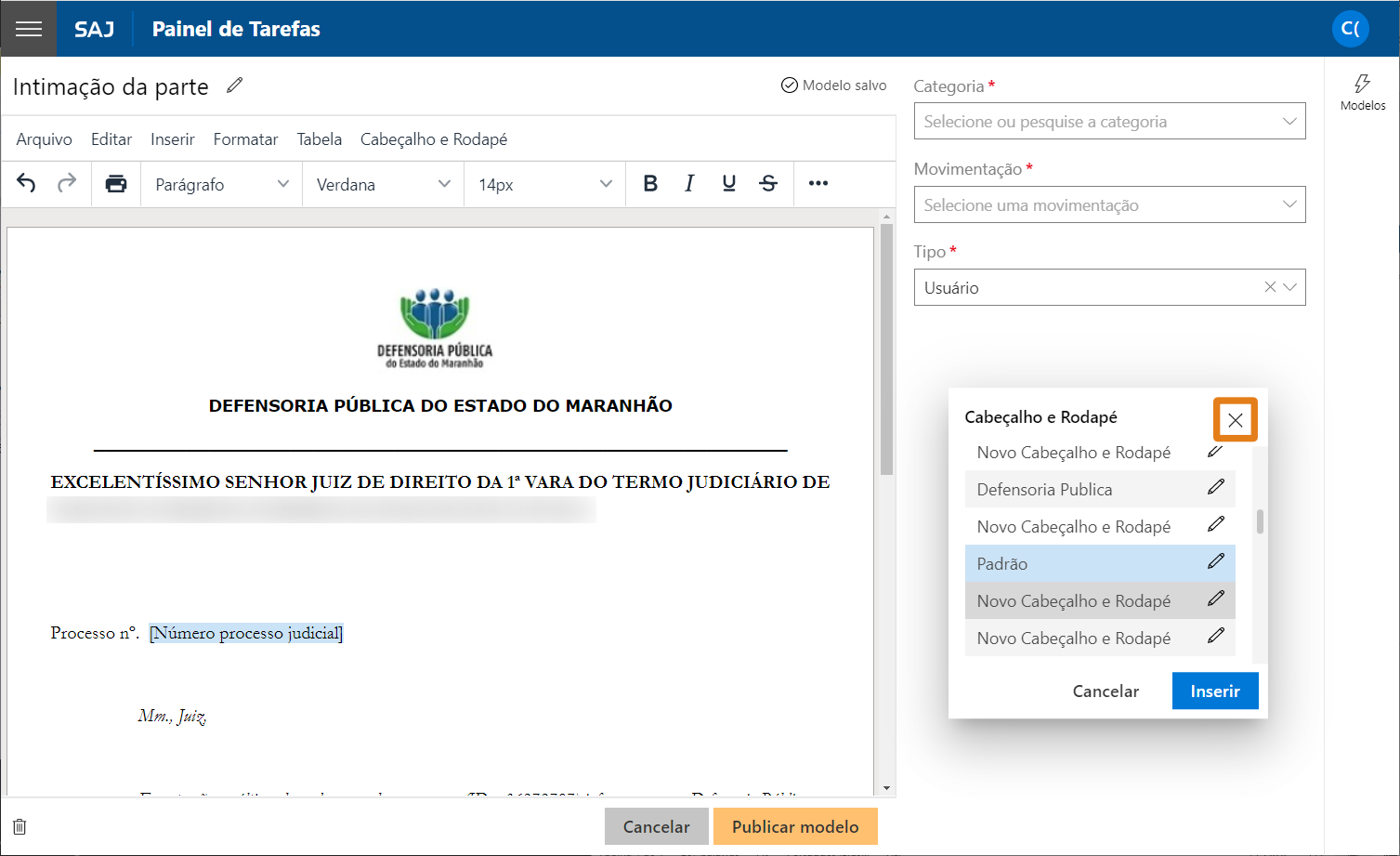1400x856 pixels.
Task: Click Cancelar in the header dialog
Action: tap(1106, 691)
